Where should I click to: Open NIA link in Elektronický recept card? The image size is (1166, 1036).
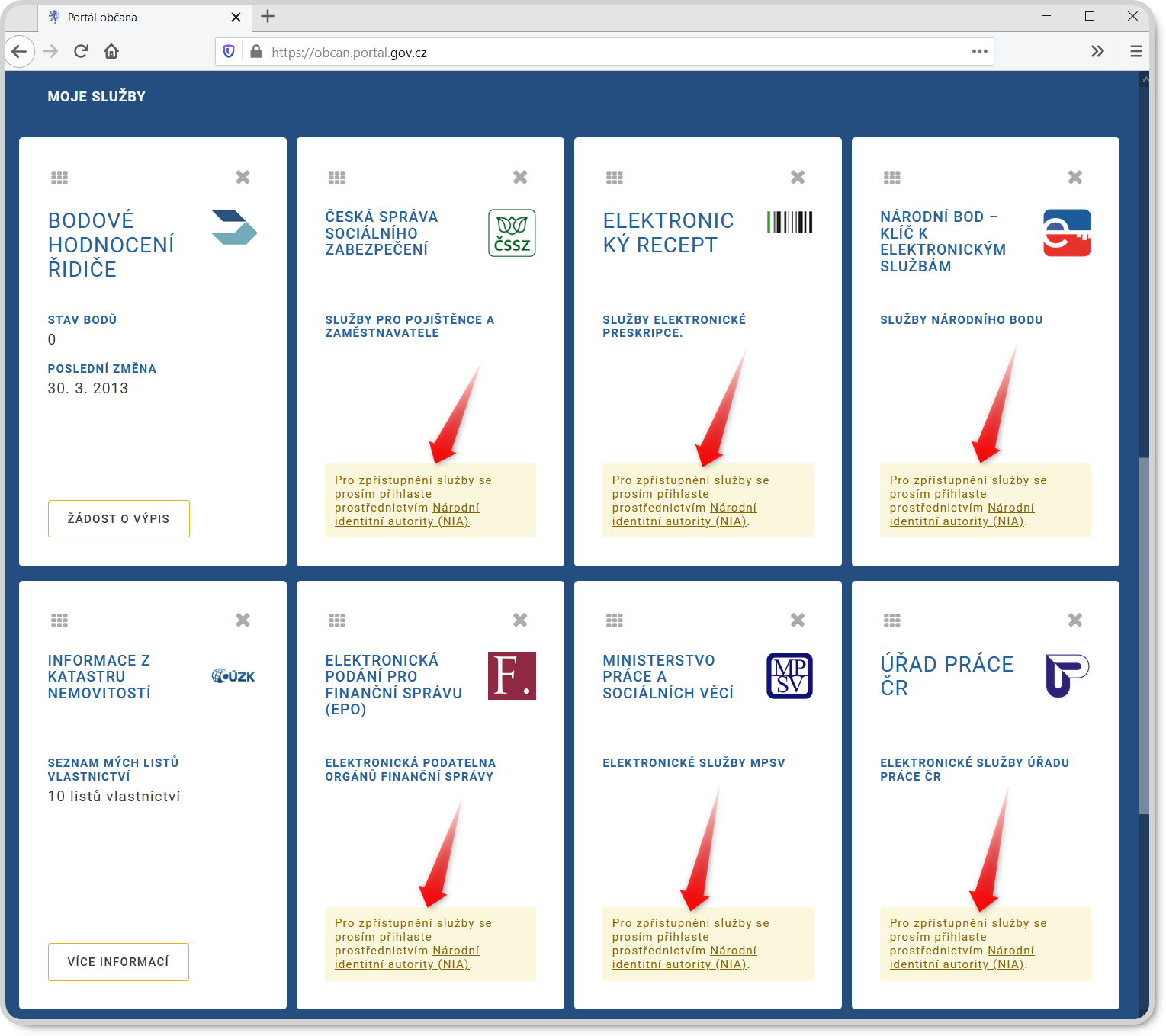684,515
